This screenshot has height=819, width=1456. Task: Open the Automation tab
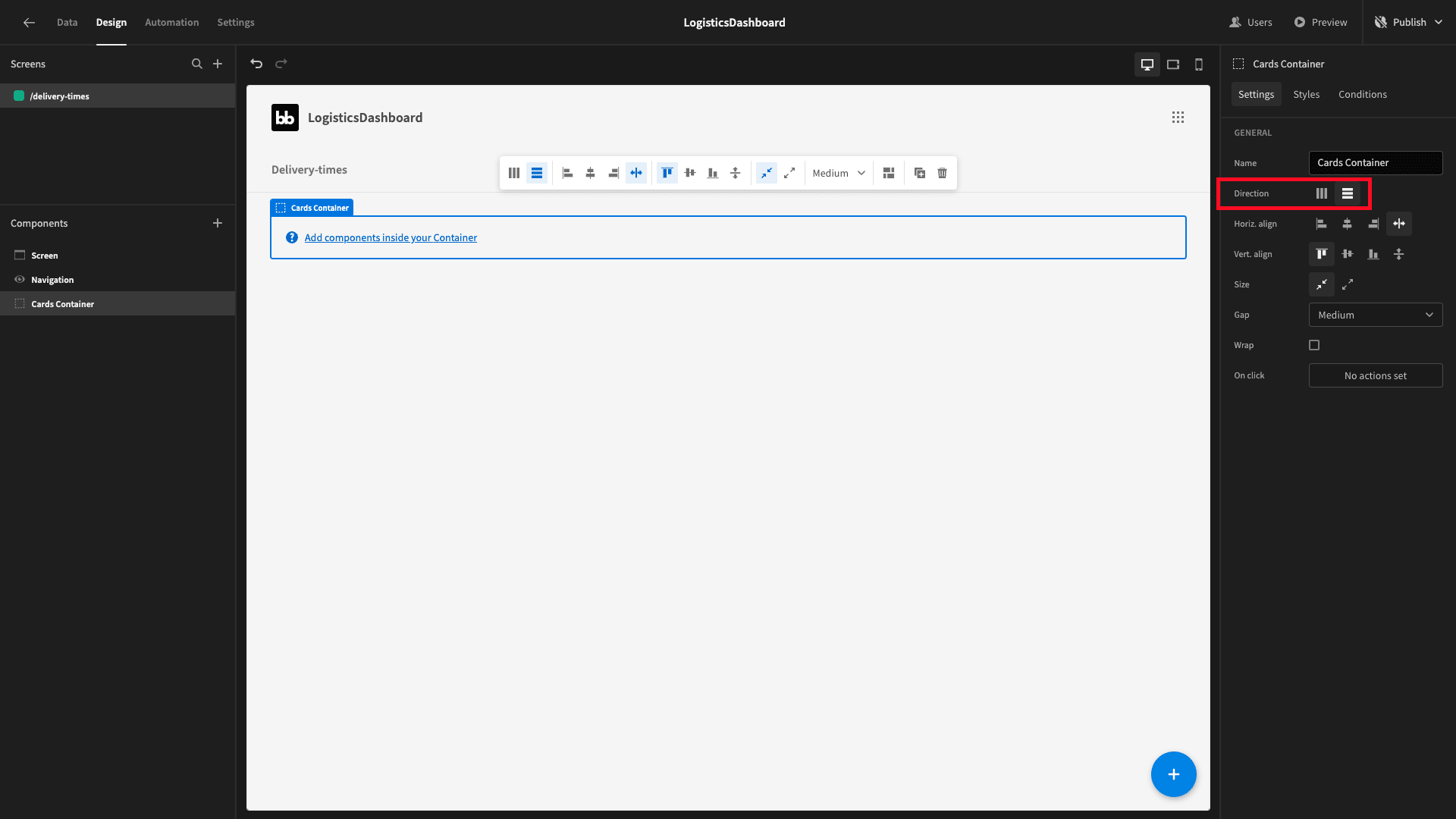(x=172, y=23)
